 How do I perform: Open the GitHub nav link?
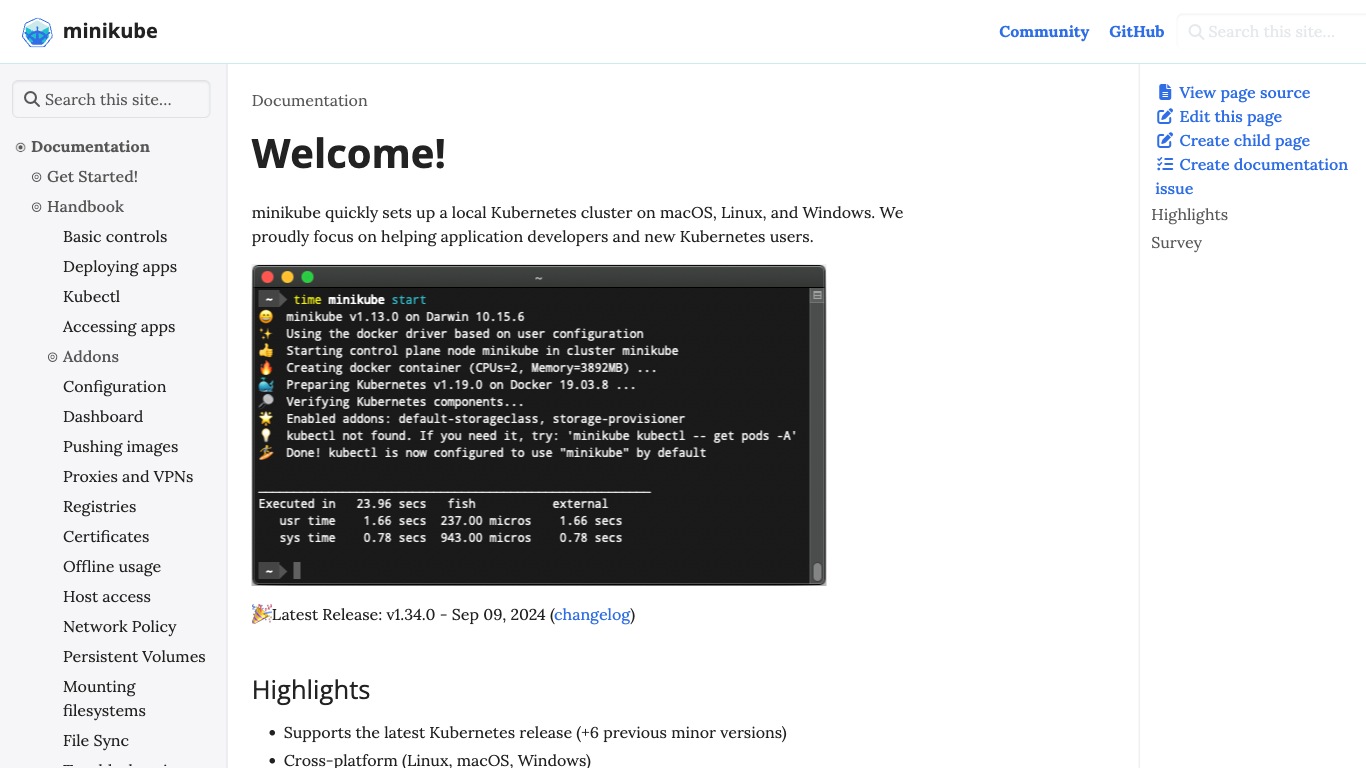[x=1137, y=32]
